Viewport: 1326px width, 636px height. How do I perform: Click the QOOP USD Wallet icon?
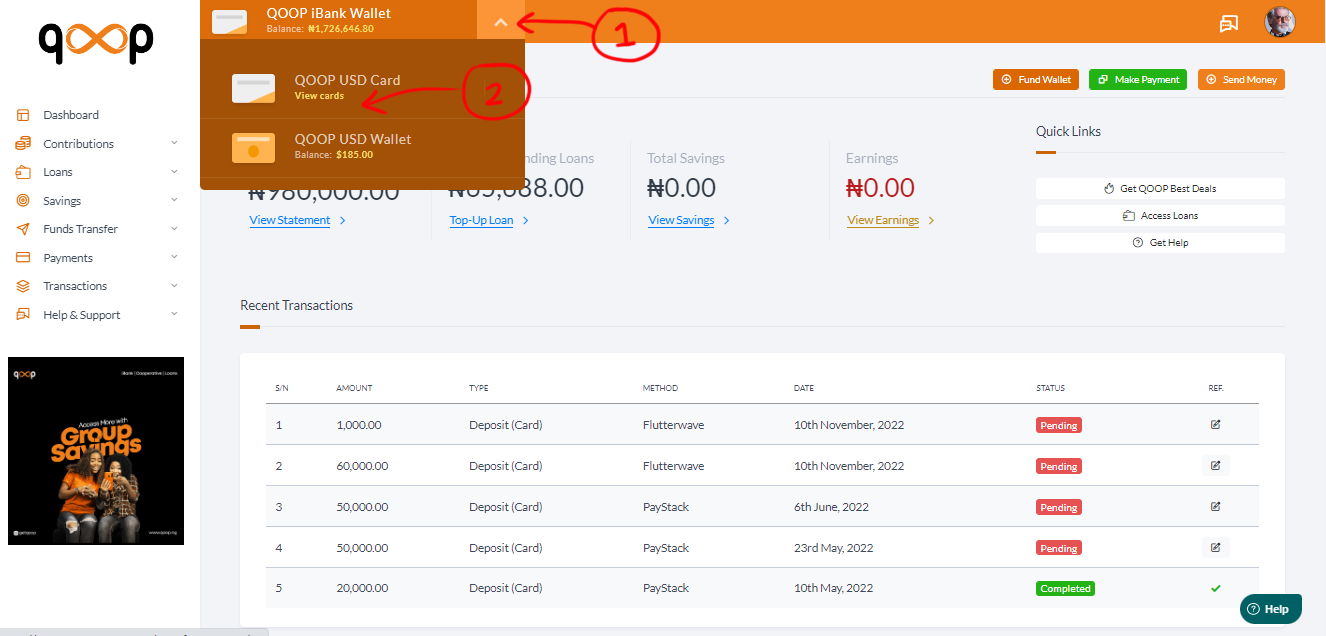point(253,147)
